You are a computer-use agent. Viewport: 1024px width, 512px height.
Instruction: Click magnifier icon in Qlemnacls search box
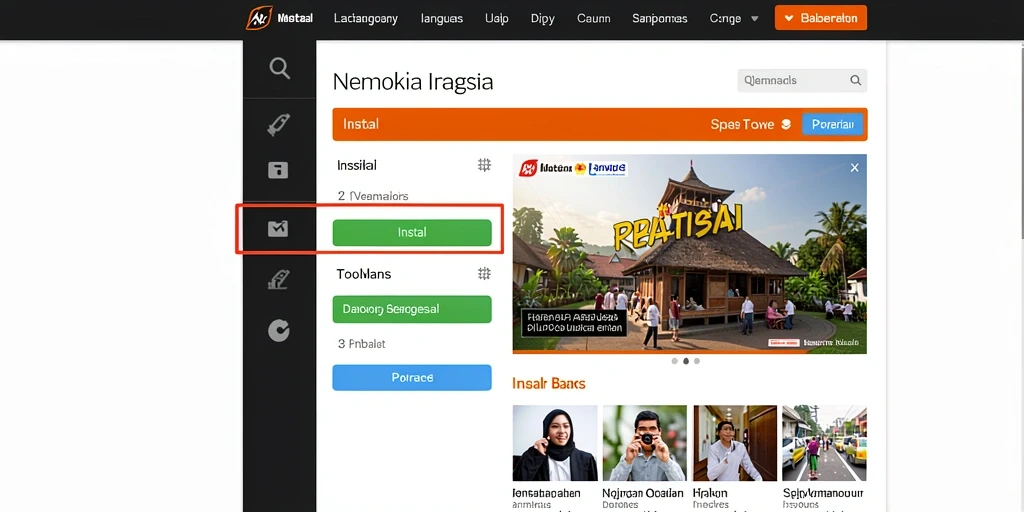[855, 80]
